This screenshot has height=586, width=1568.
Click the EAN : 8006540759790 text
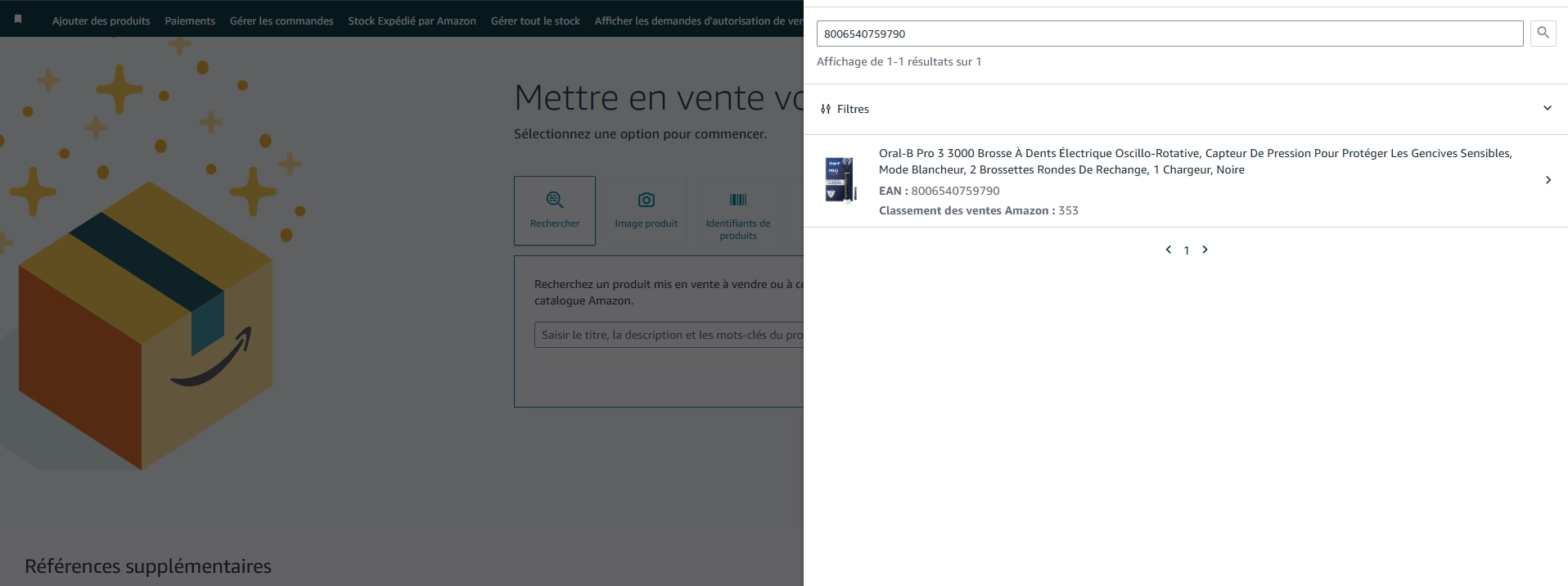pos(939,191)
